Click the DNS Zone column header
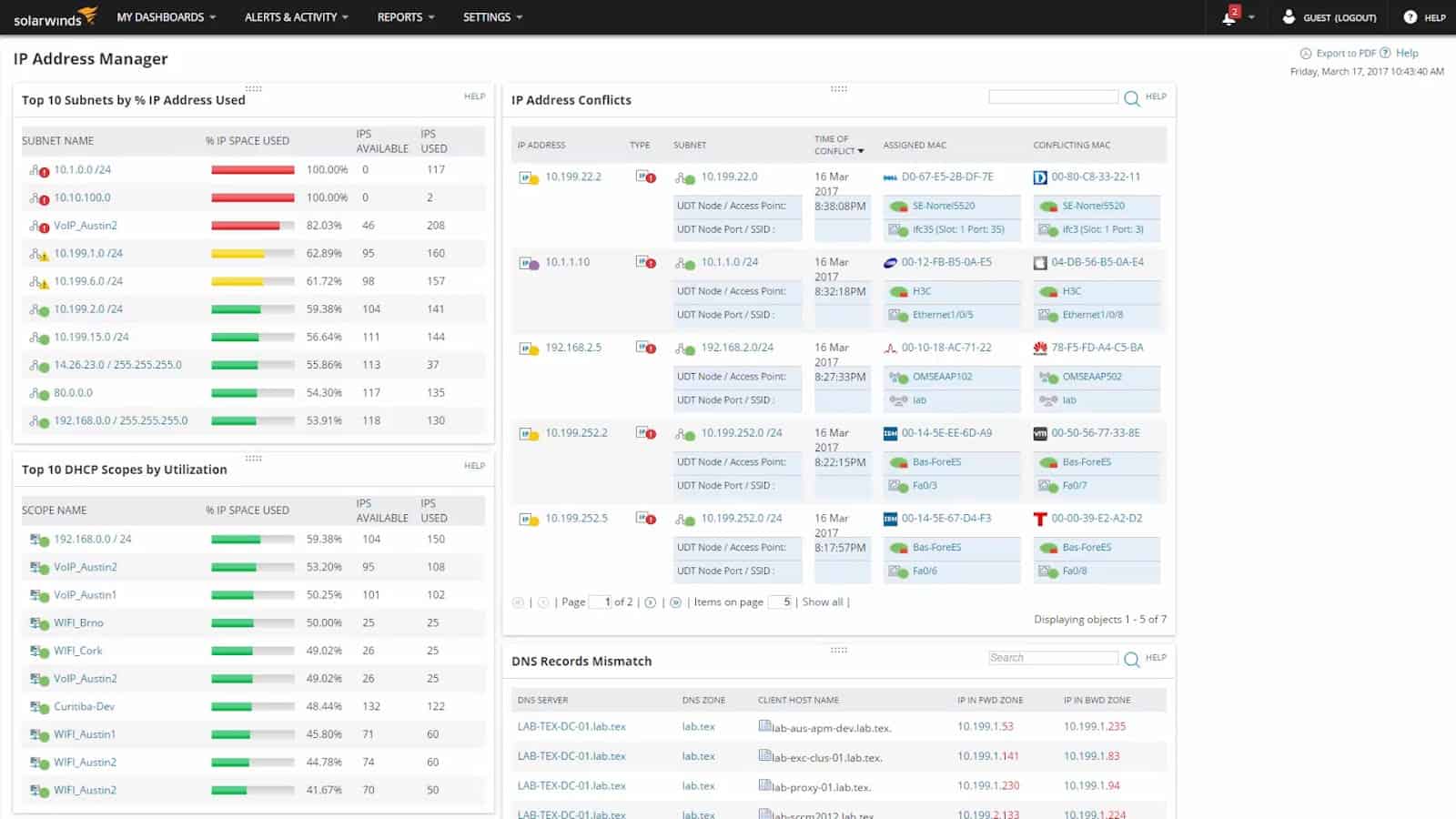Image resolution: width=1456 pixels, height=819 pixels. coord(703,700)
